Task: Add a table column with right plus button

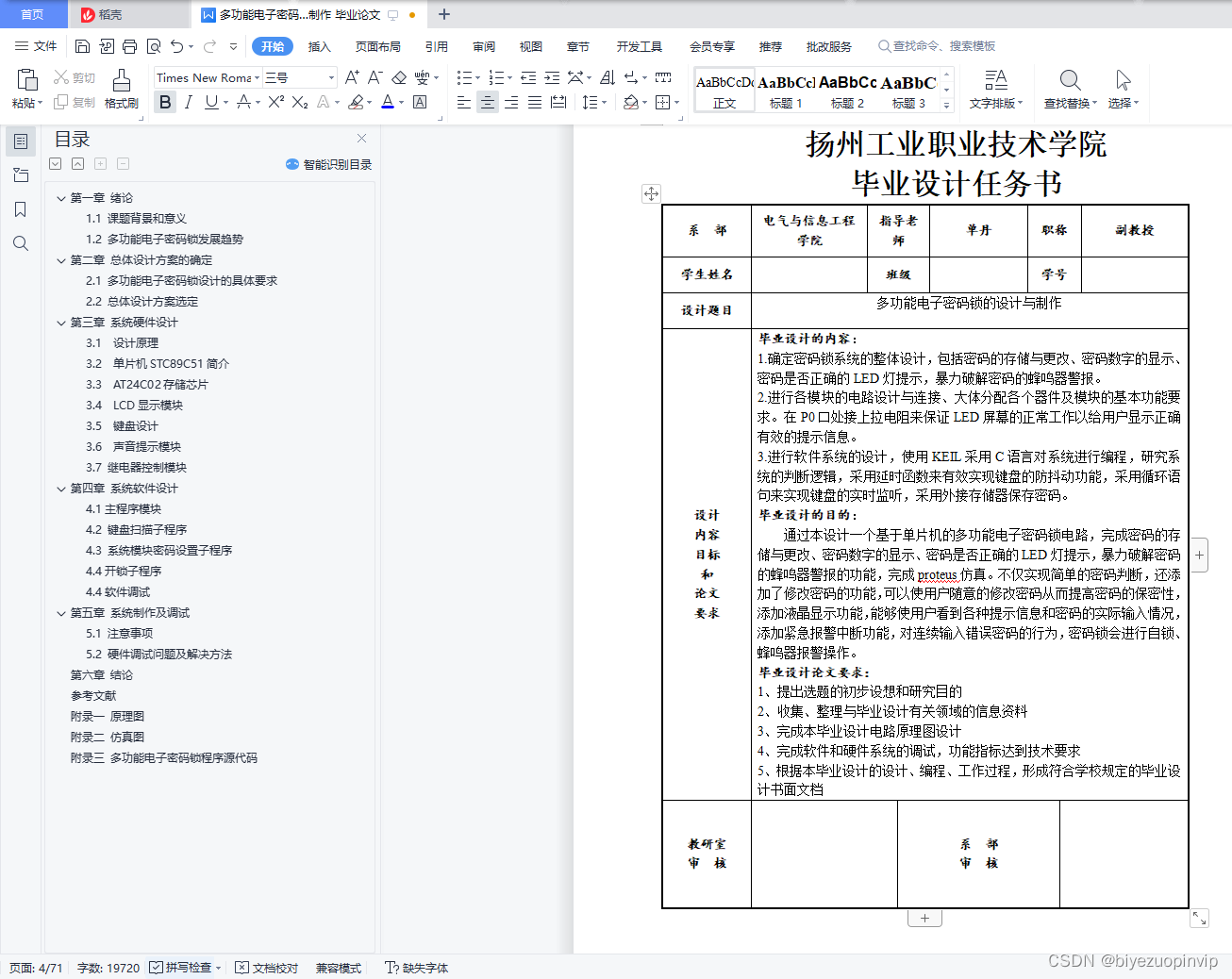Action: (x=1199, y=556)
